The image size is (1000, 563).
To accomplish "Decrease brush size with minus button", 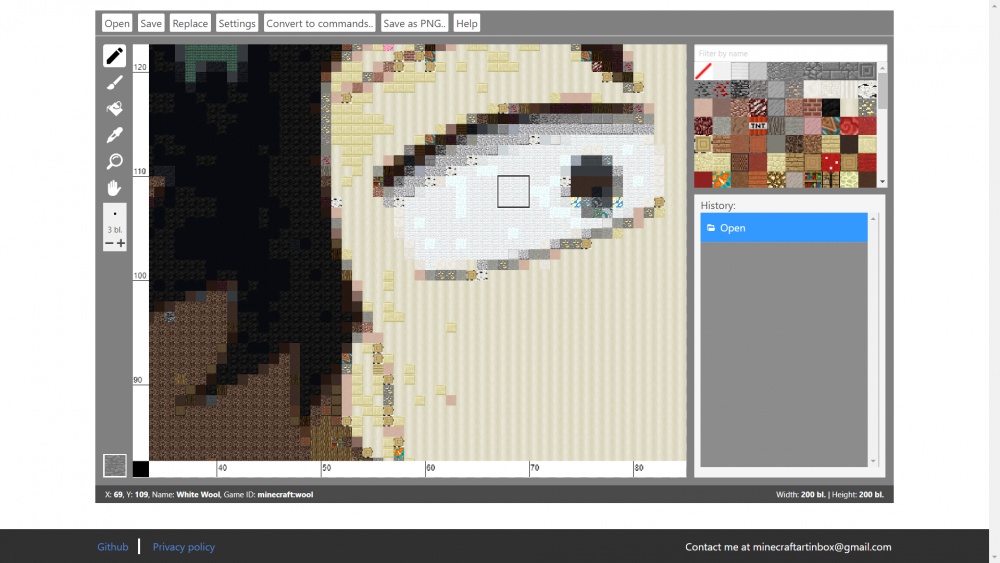I will point(109,243).
